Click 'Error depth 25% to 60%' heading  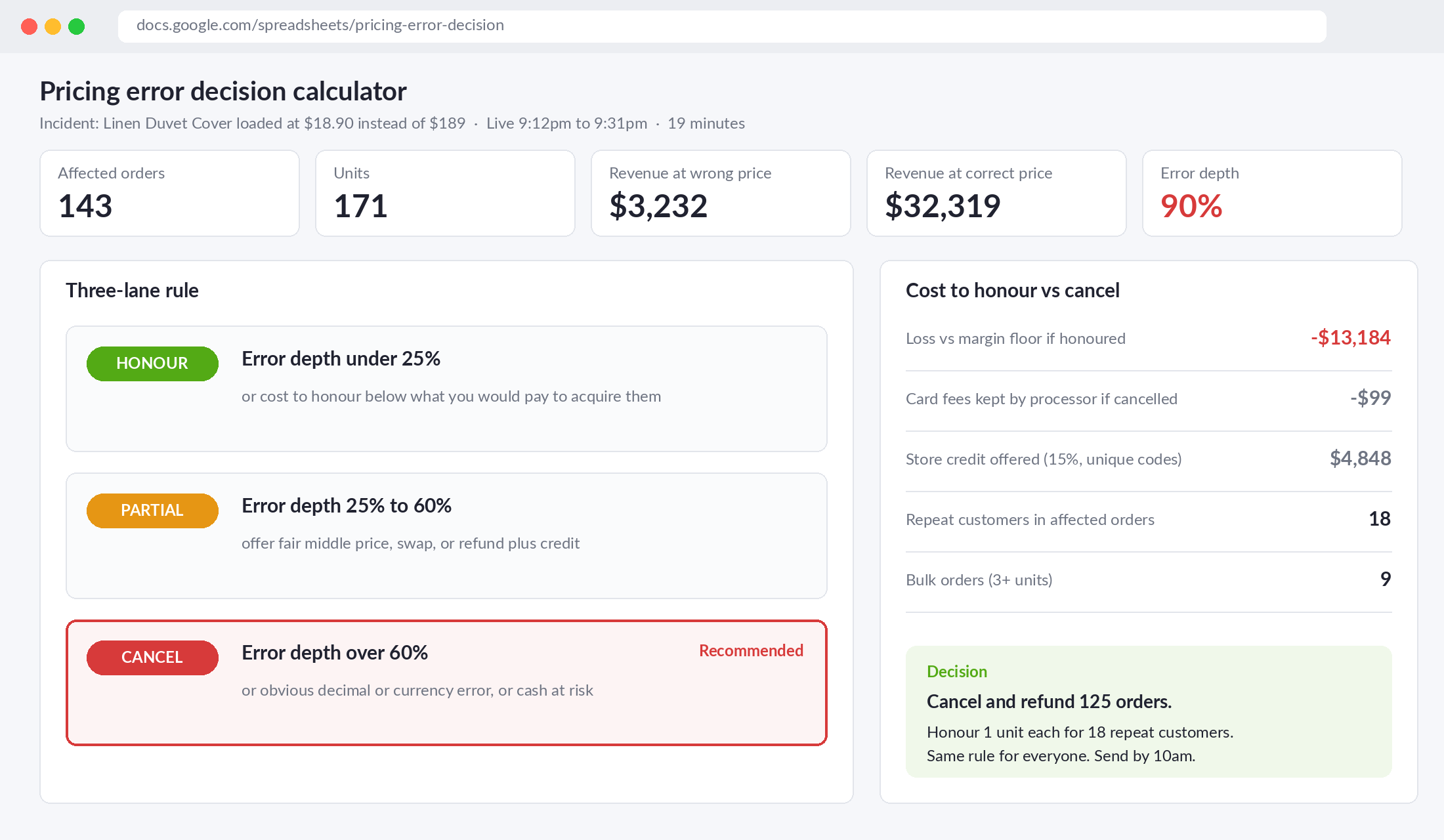click(347, 506)
